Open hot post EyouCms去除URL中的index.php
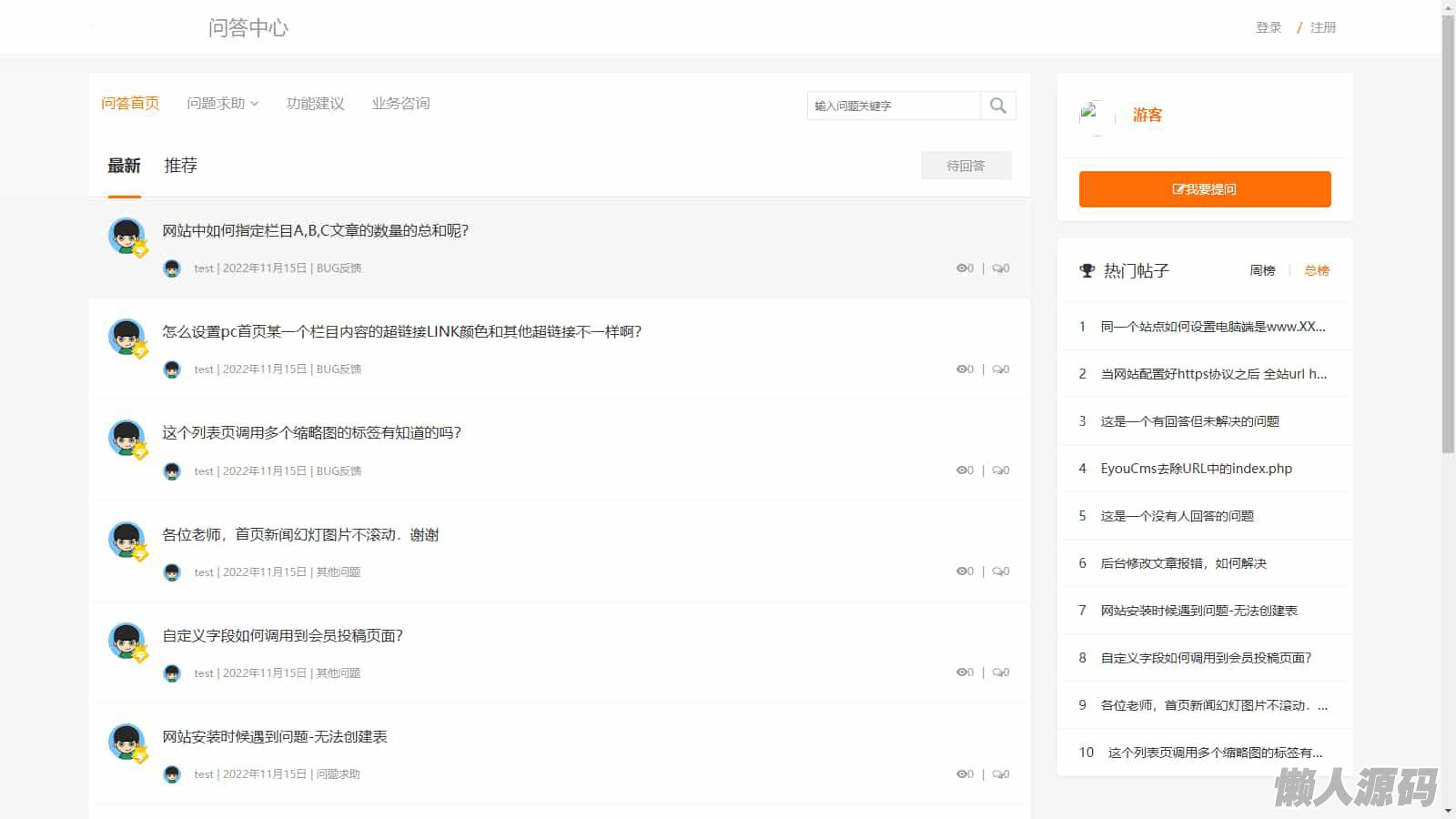Image resolution: width=1456 pixels, height=819 pixels. (x=1196, y=469)
